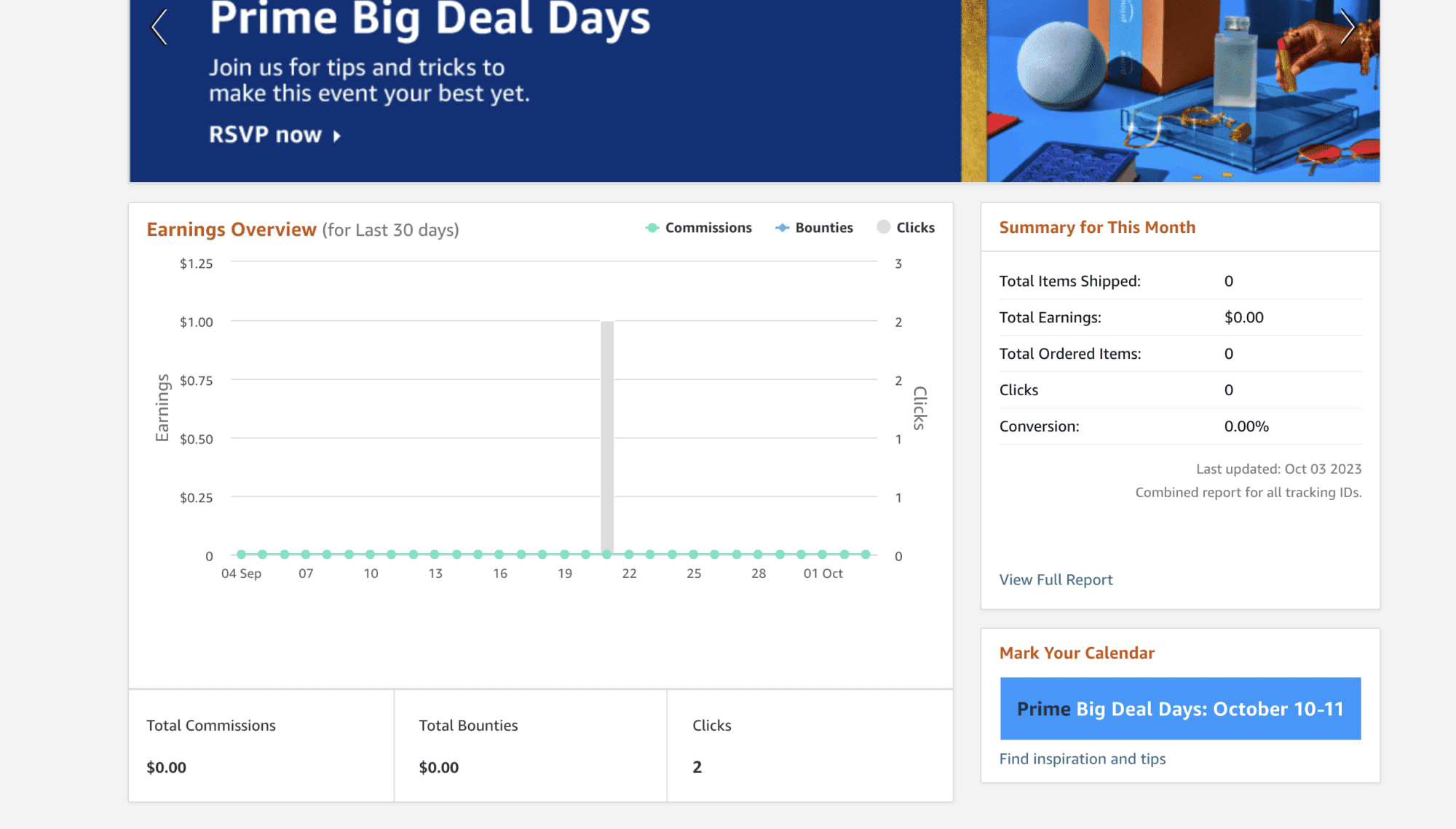Open View Full Report link

point(1056,580)
